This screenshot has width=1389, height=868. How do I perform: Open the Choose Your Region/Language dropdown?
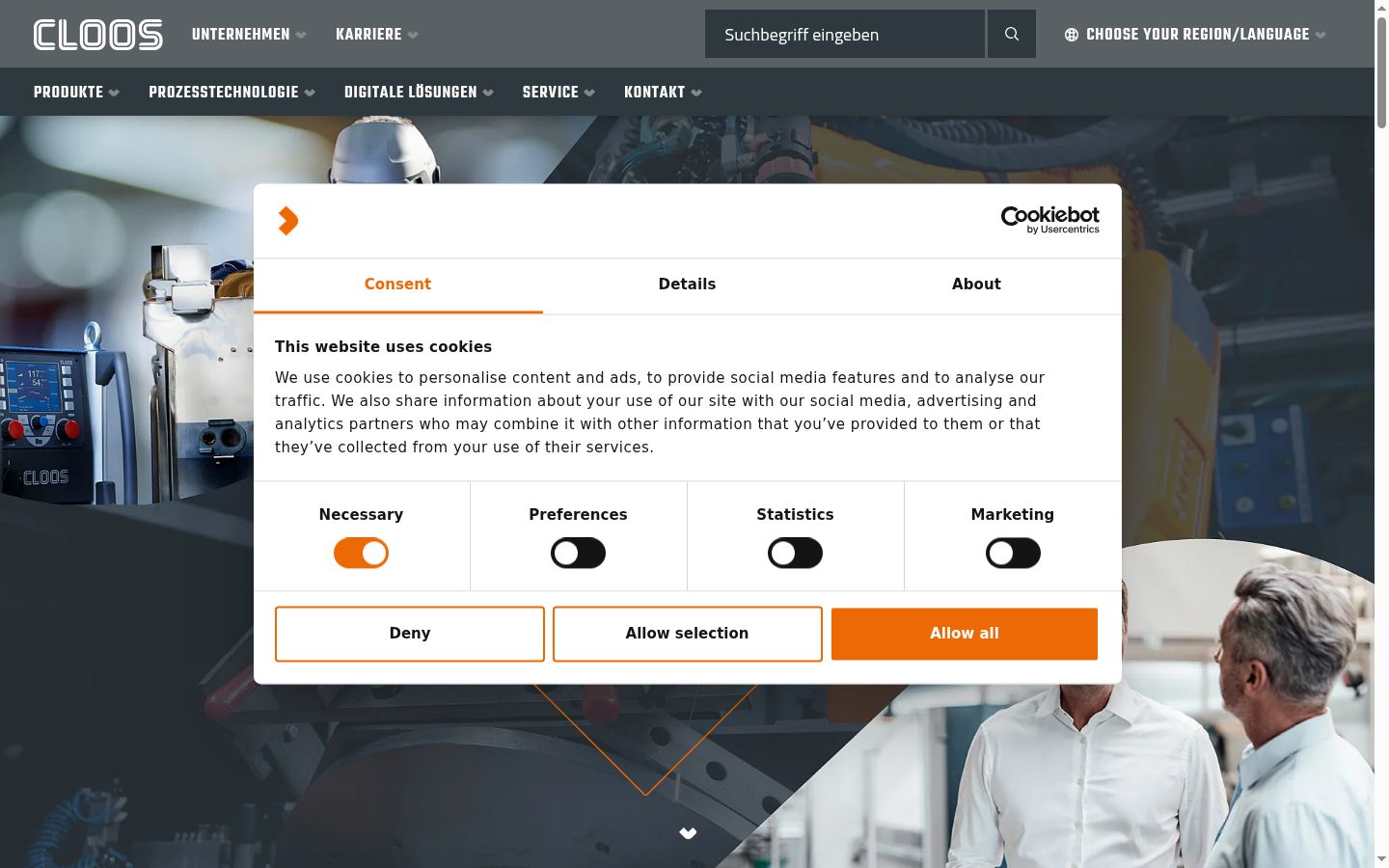coord(1195,35)
